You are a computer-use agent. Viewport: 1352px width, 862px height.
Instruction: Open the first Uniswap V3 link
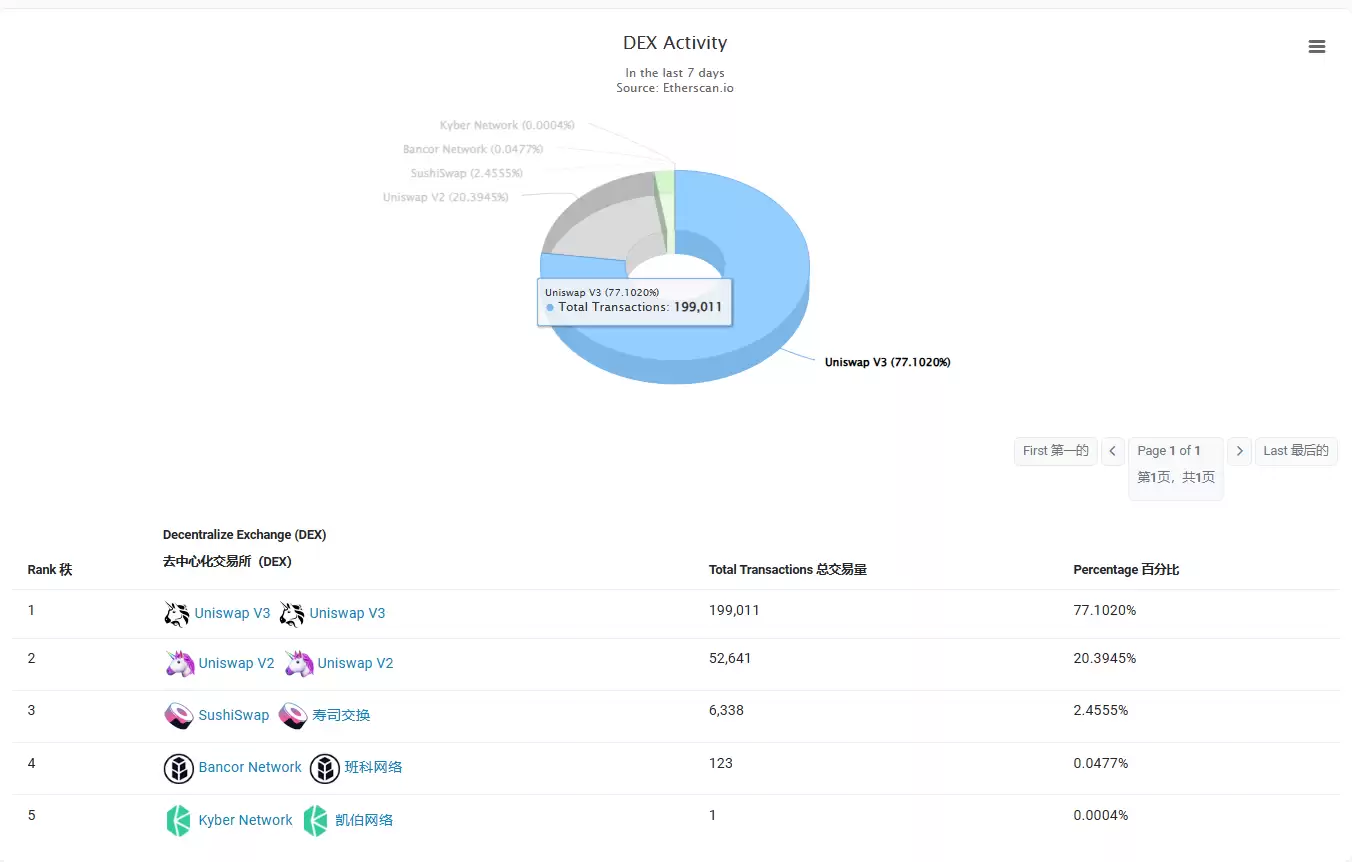coord(232,614)
